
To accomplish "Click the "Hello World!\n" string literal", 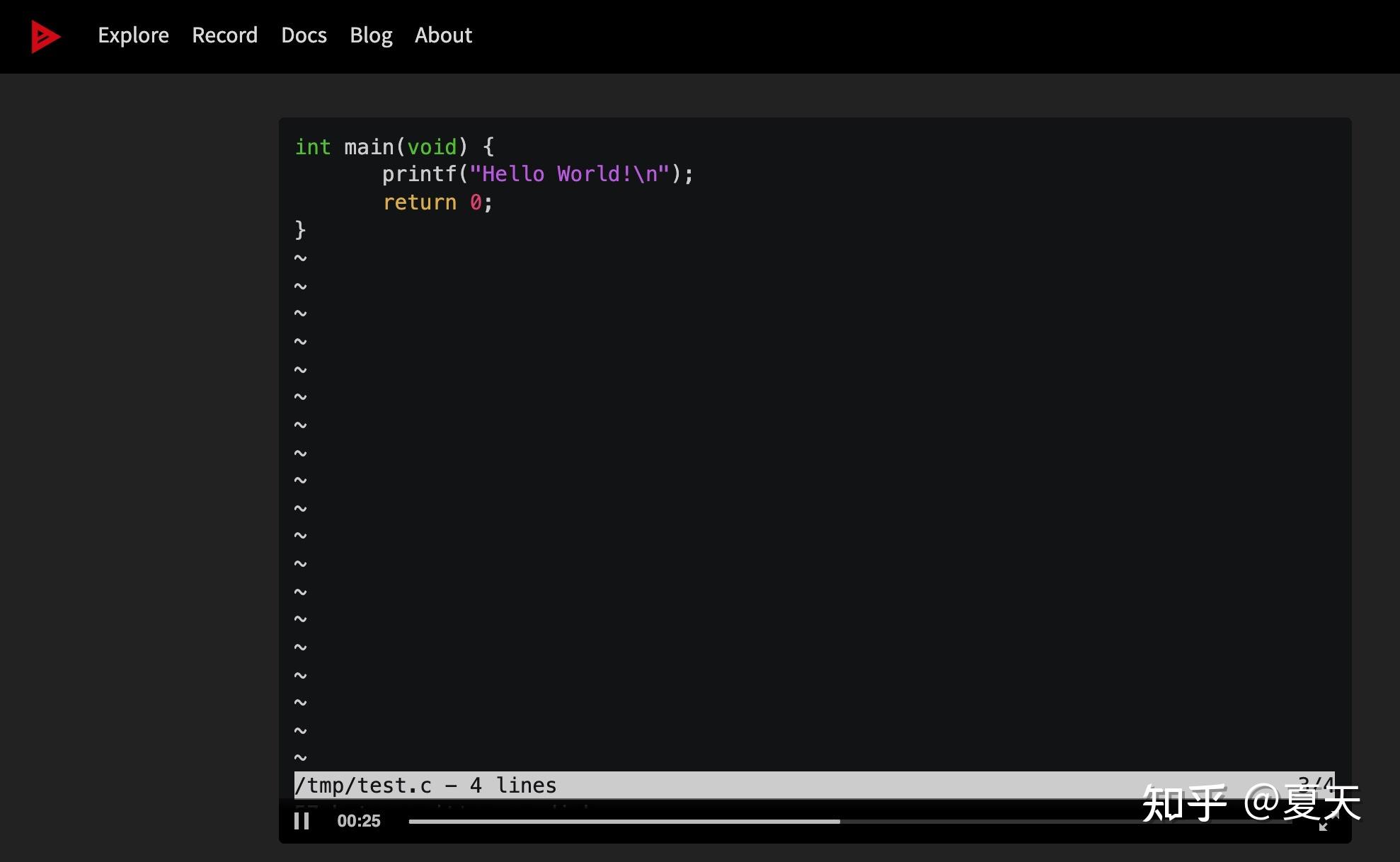I will tap(569, 174).
